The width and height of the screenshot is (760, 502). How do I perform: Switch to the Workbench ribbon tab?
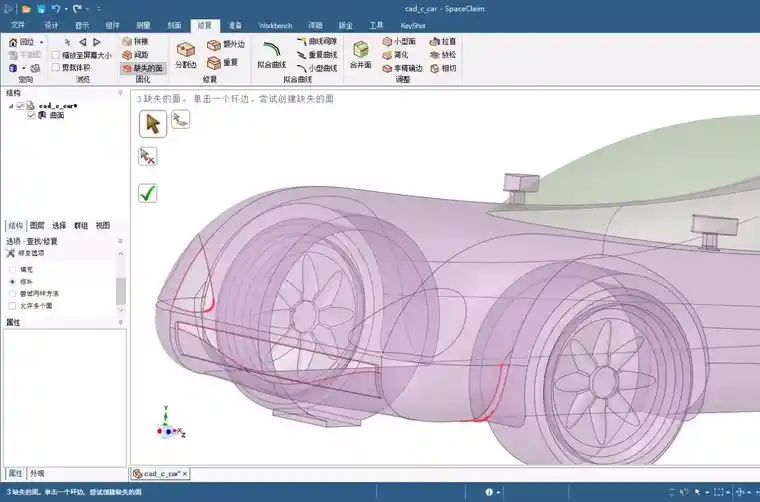tap(275, 25)
